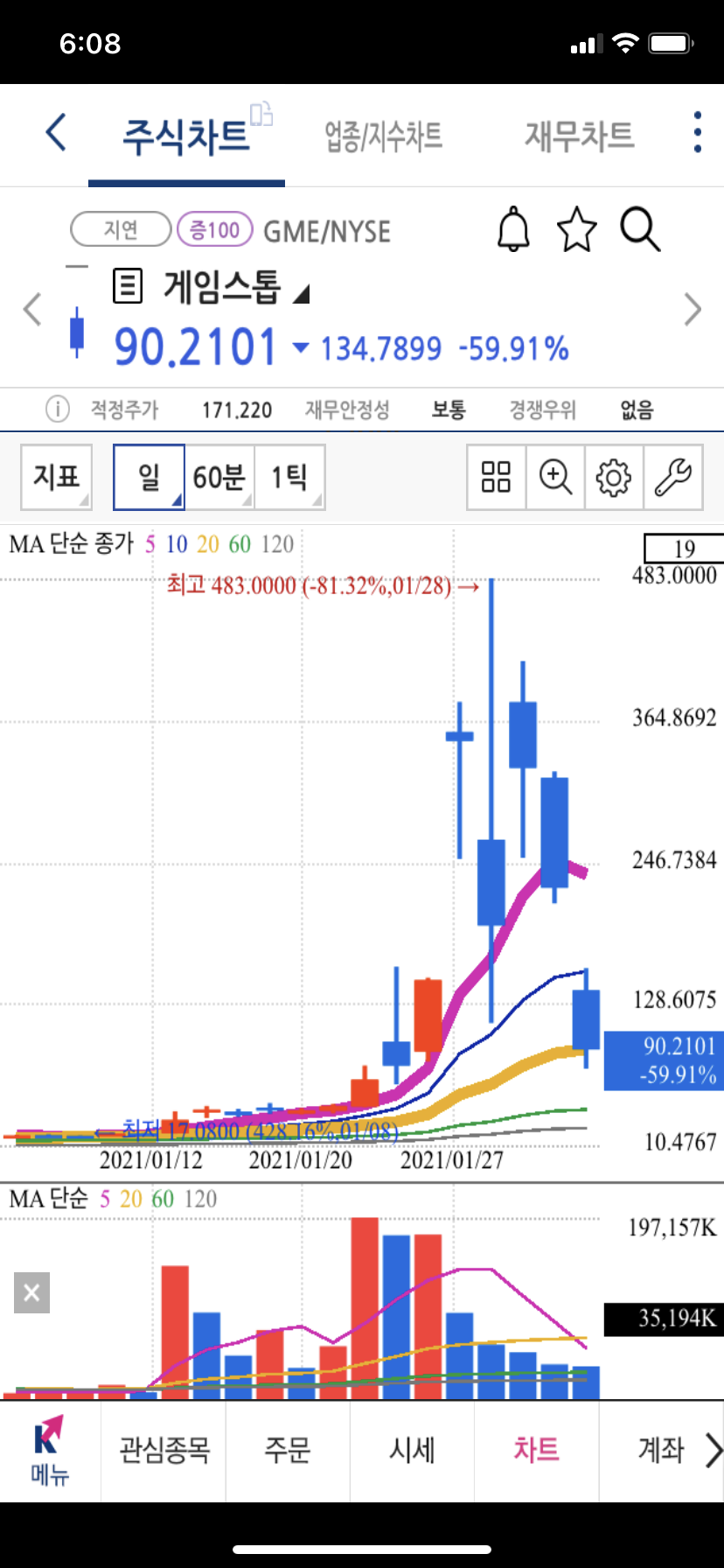Tap 재무안정성 value 보통
This screenshot has height=1568, width=724.
point(449,409)
